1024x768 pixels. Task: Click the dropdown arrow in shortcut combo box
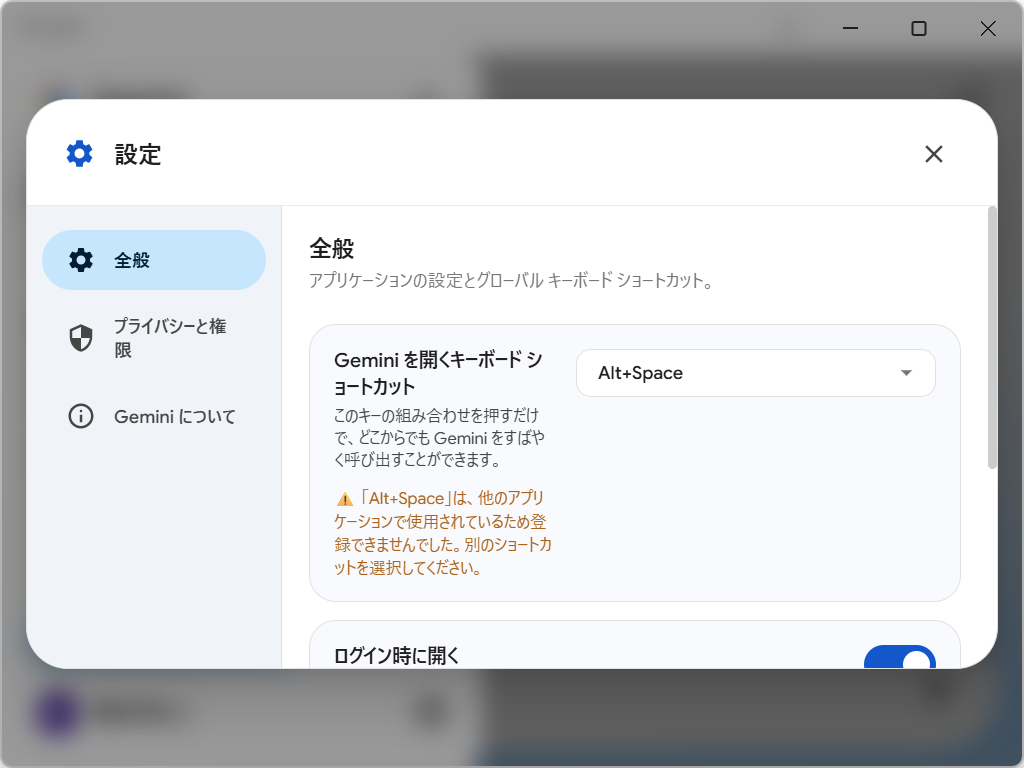coord(906,373)
